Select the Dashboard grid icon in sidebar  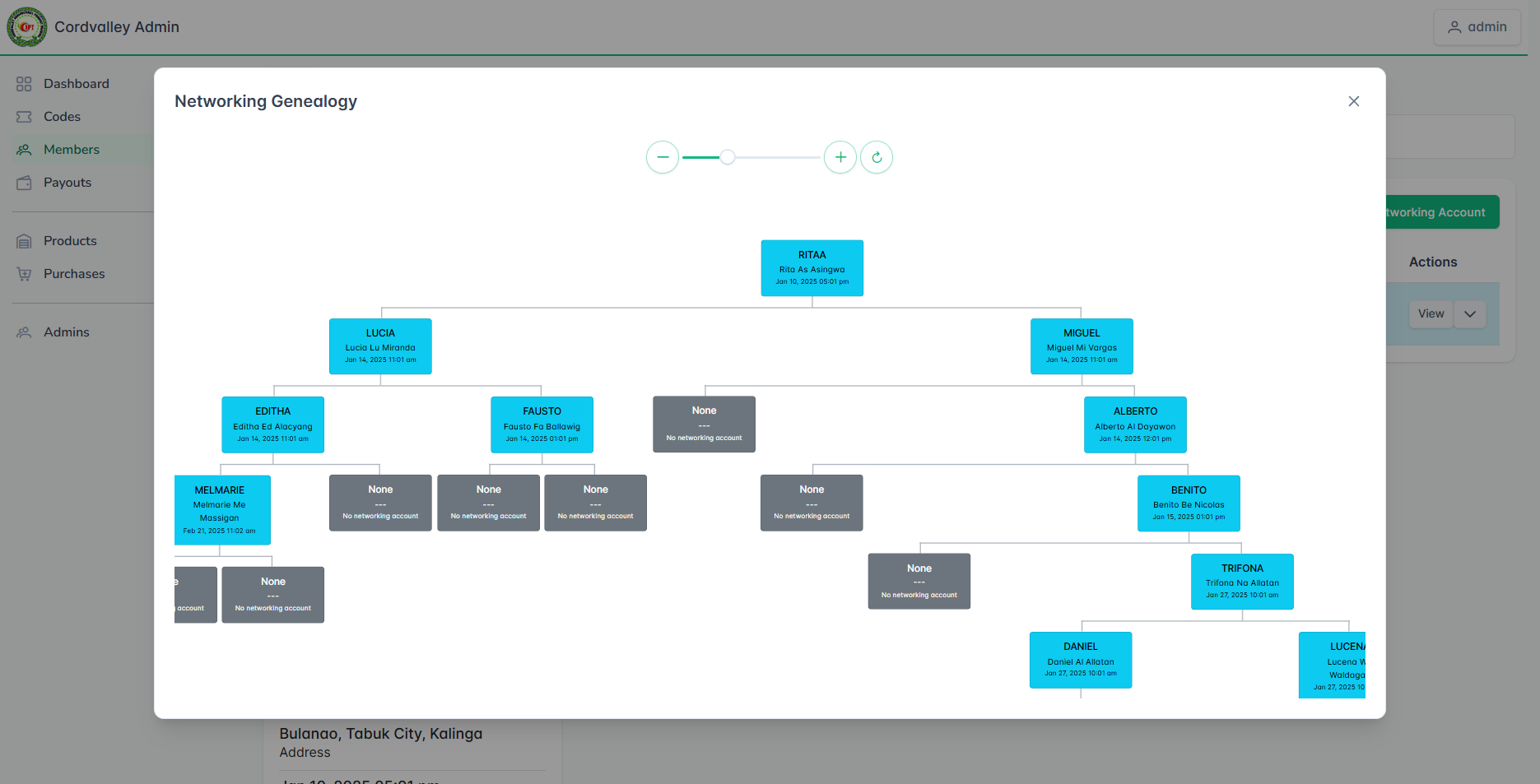pos(24,83)
